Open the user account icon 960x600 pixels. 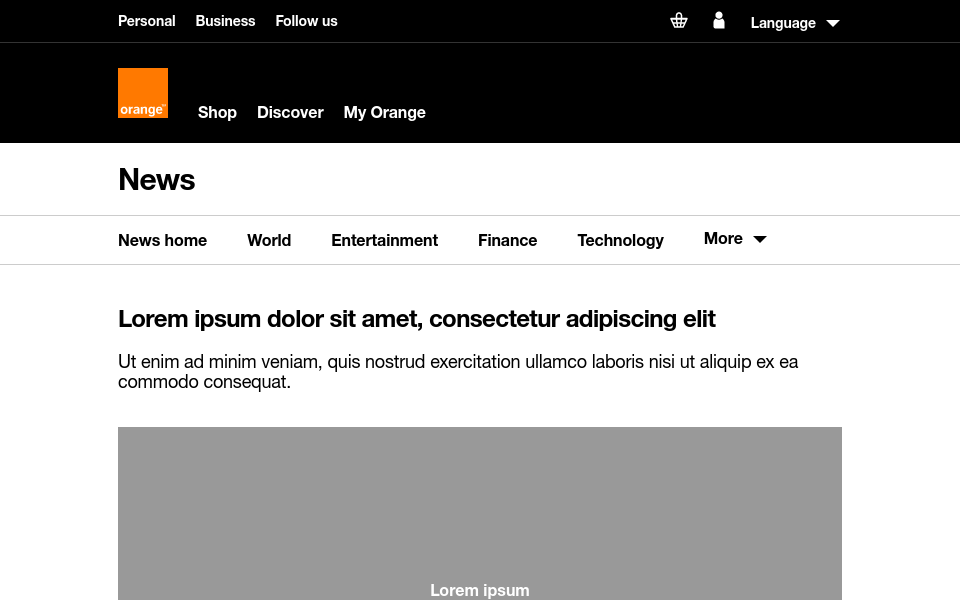click(719, 21)
